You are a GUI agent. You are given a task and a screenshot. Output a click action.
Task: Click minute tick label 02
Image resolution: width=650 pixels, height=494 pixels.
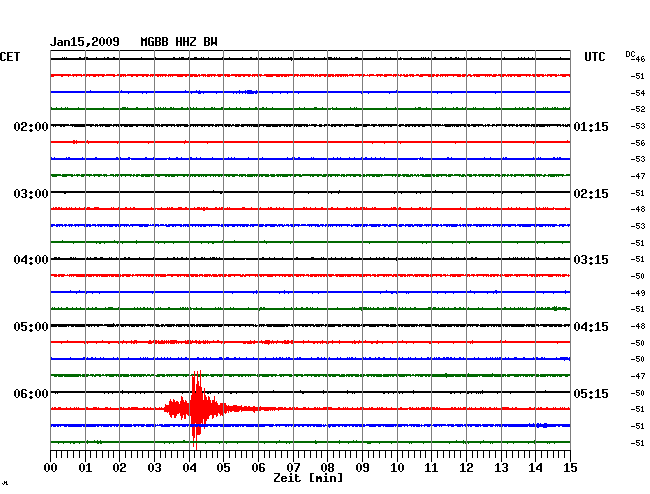click(119, 467)
